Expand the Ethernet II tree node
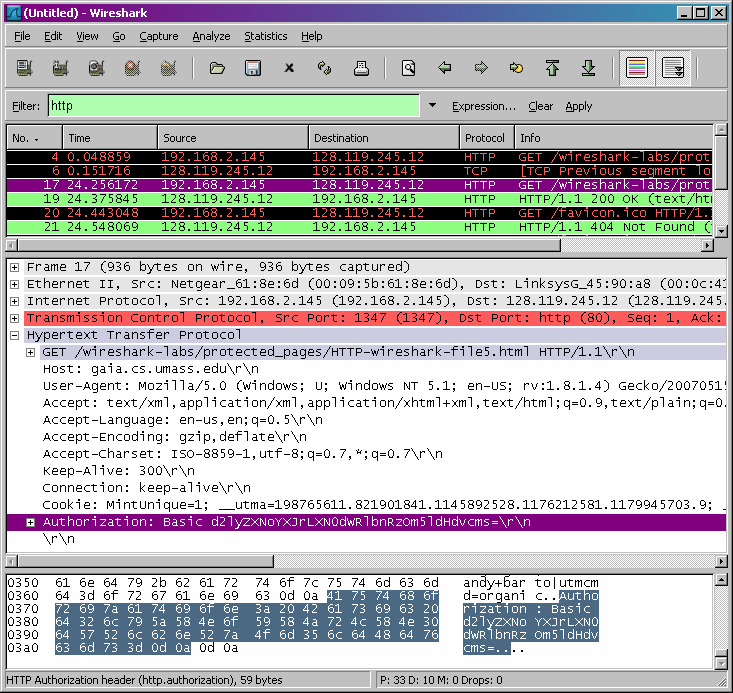The height and width of the screenshot is (693, 733). (14, 284)
